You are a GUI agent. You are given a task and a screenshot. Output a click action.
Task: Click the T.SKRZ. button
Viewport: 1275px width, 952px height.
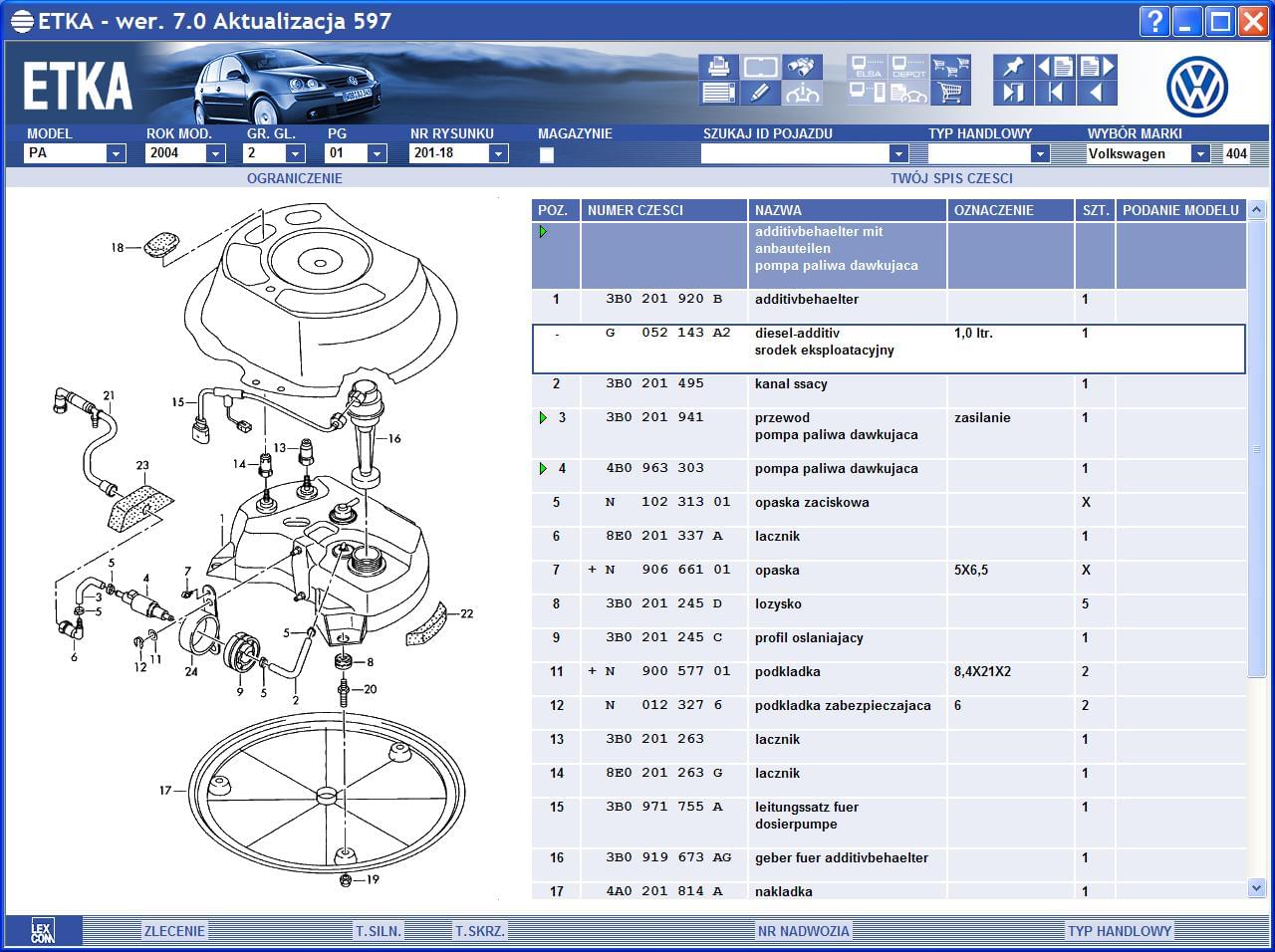click(x=480, y=931)
